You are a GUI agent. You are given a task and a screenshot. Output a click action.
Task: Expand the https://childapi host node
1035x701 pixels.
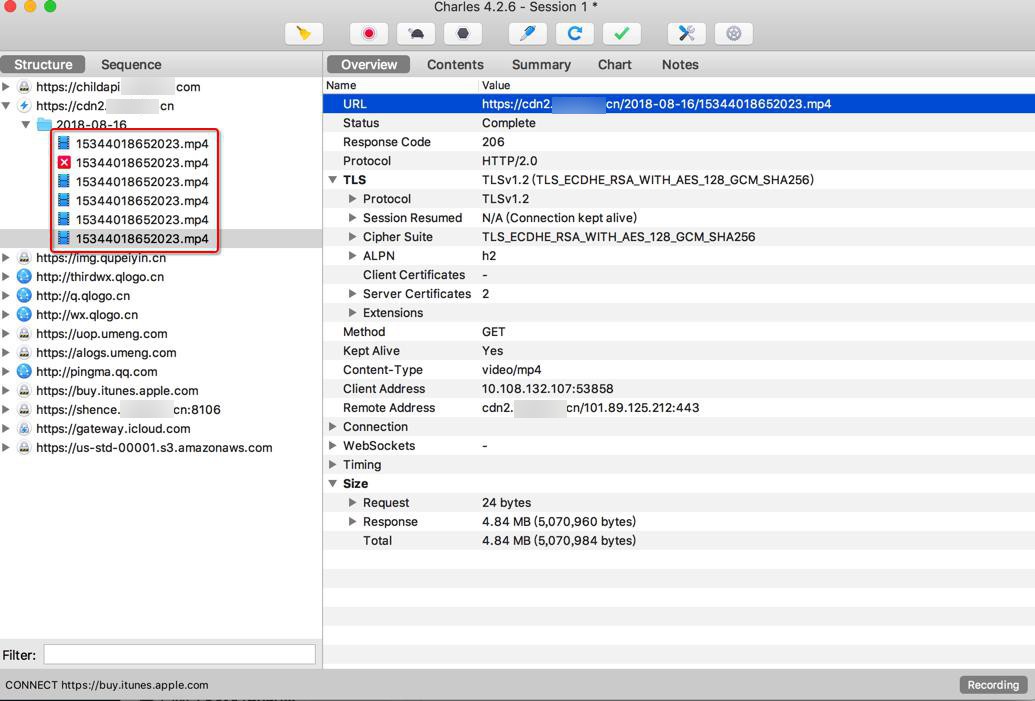[x=6, y=86]
